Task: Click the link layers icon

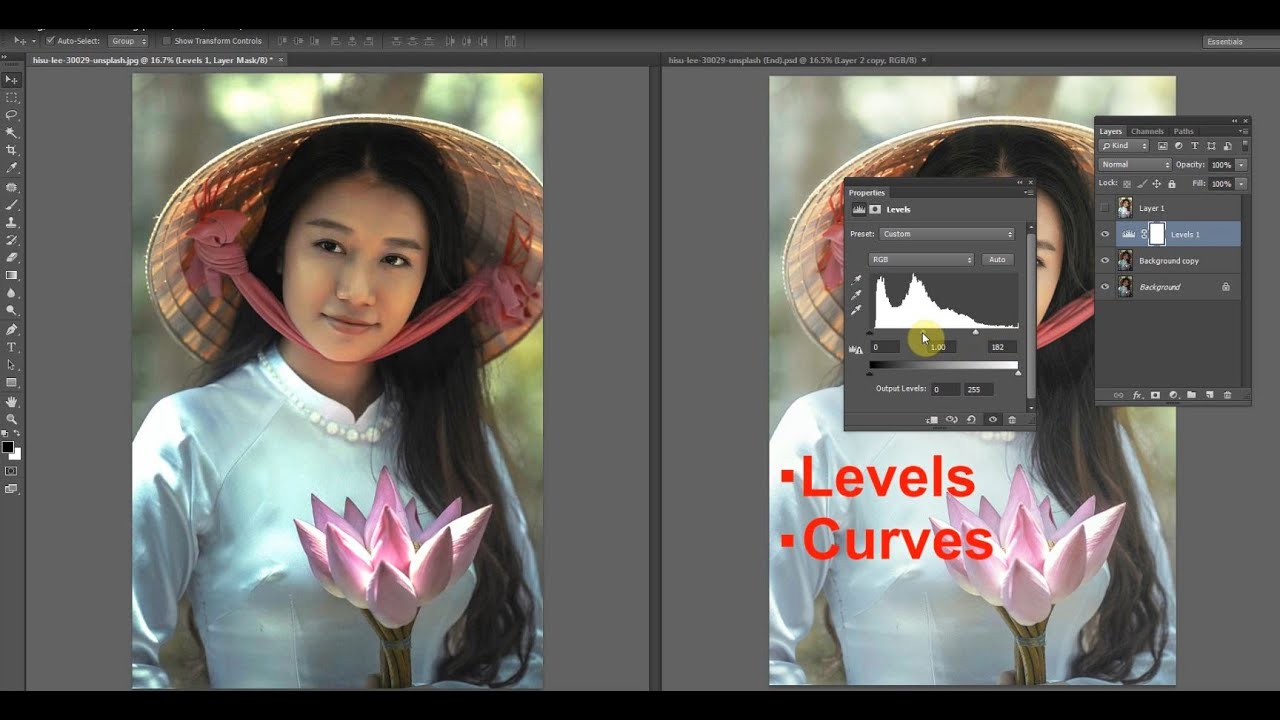Action: 1118,395
